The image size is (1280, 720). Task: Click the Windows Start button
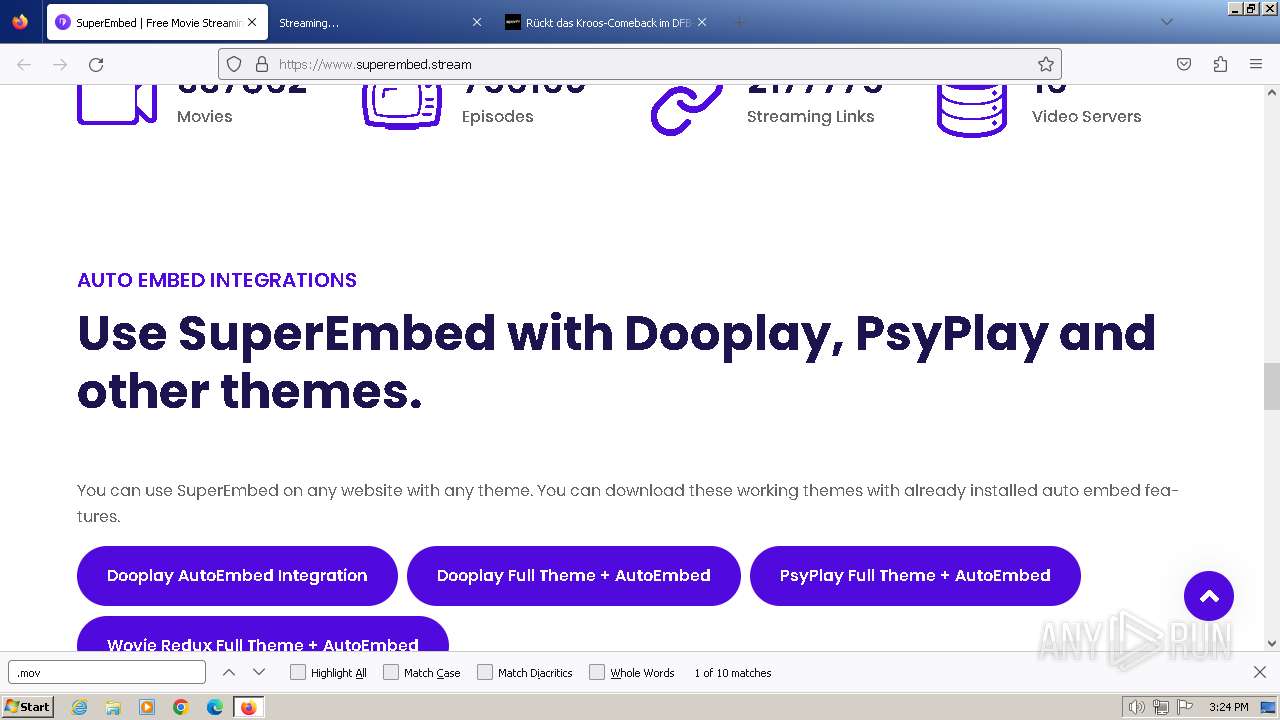[27, 707]
